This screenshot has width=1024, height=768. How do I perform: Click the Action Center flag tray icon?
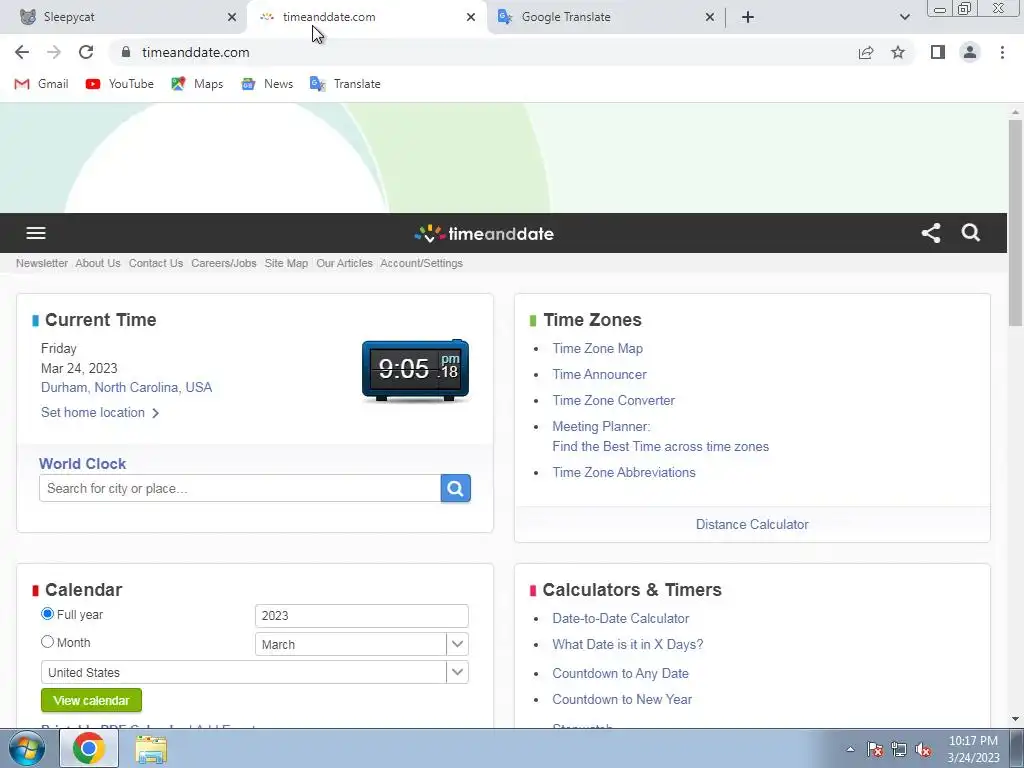click(875, 750)
